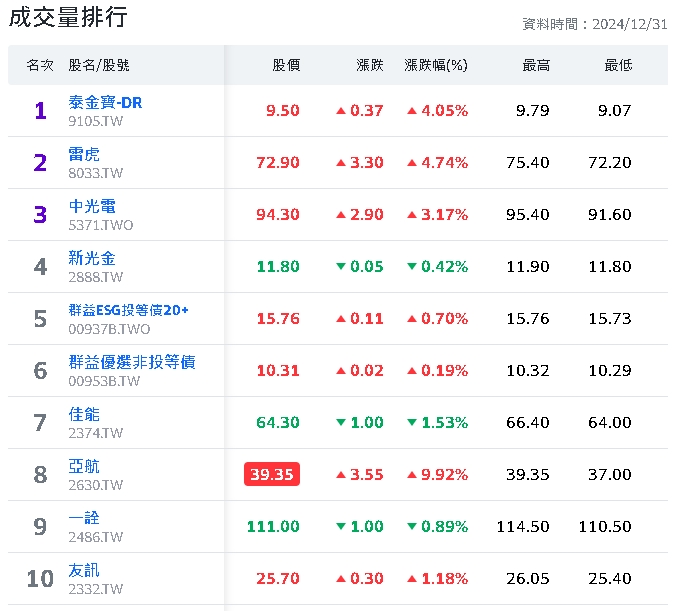The image size is (678, 611).
Task: Open the 中光電 stock link
Action: 92,206
